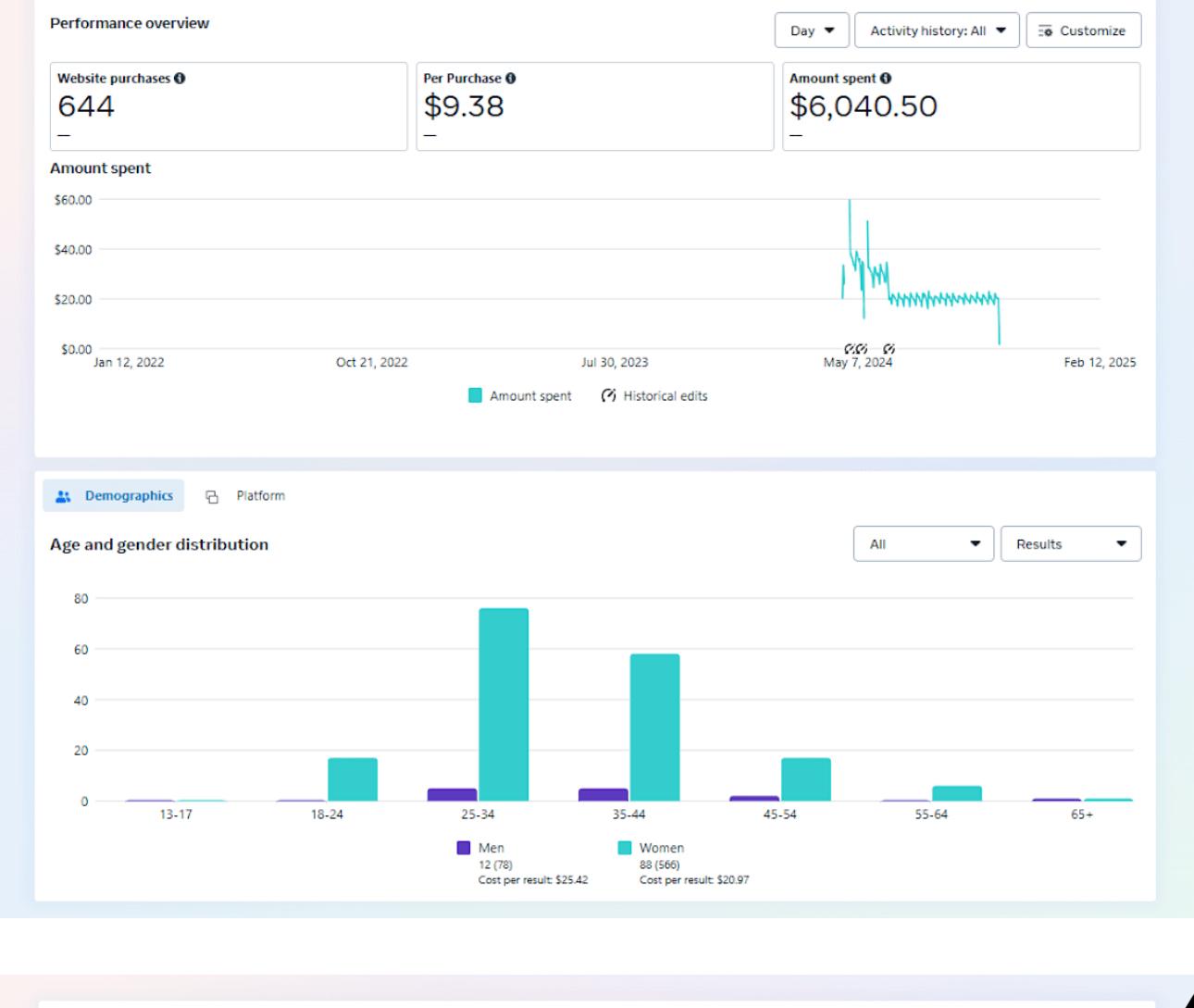The height and width of the screenshot is (1008, 1194).
Task: Click the Women 25-34 bar
Action: pos(504,704)
